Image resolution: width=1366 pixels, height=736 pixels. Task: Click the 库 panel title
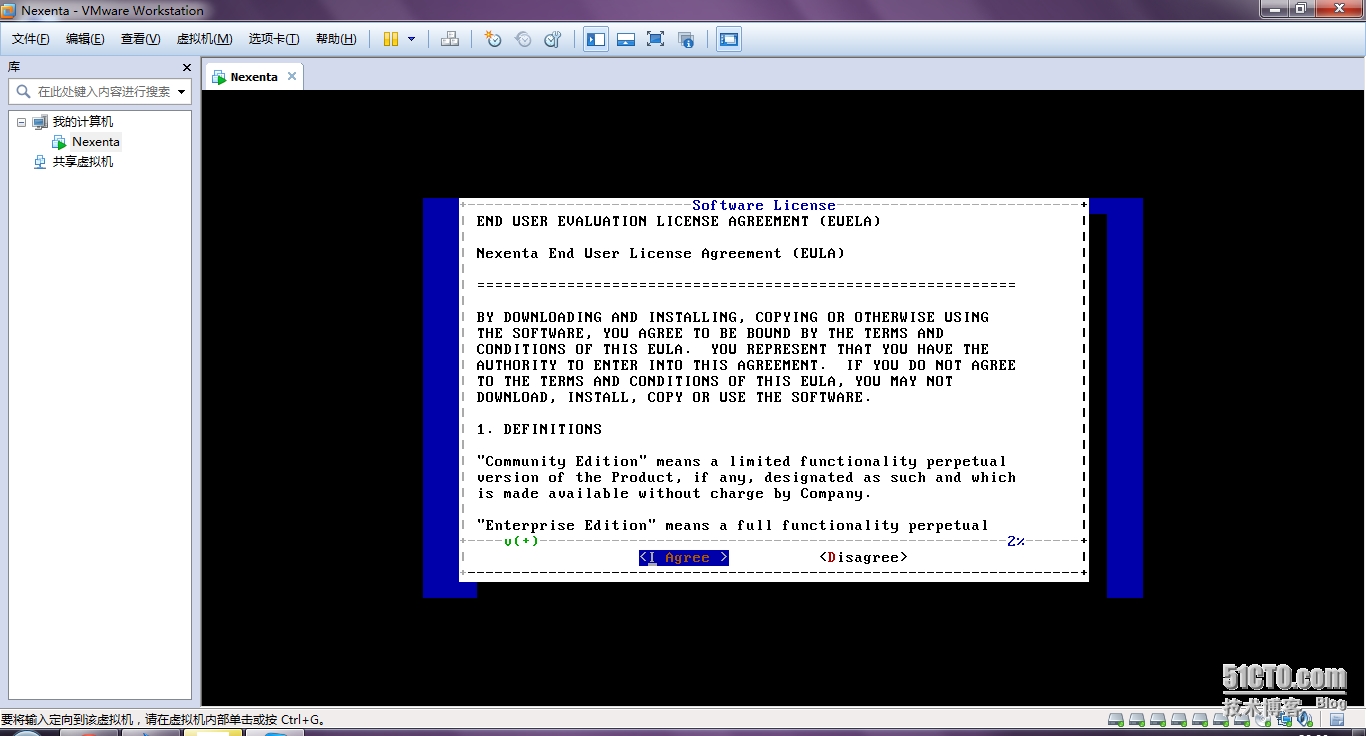14,67
